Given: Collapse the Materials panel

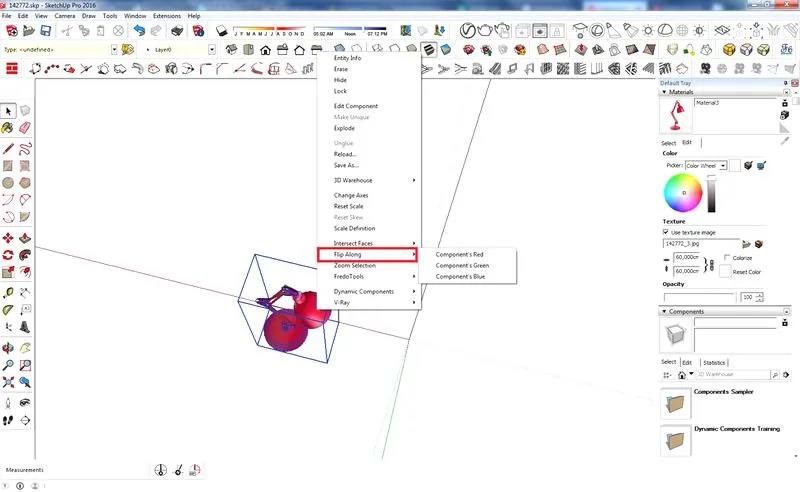Looking at the screenshot, I should [664, 92].
